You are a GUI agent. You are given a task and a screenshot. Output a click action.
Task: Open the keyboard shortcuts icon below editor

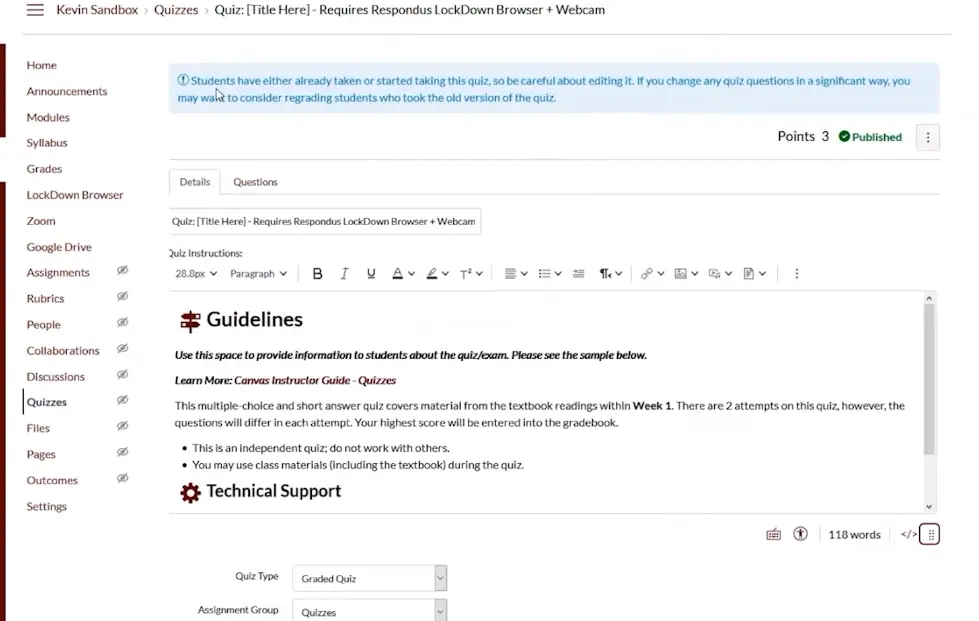773,535
